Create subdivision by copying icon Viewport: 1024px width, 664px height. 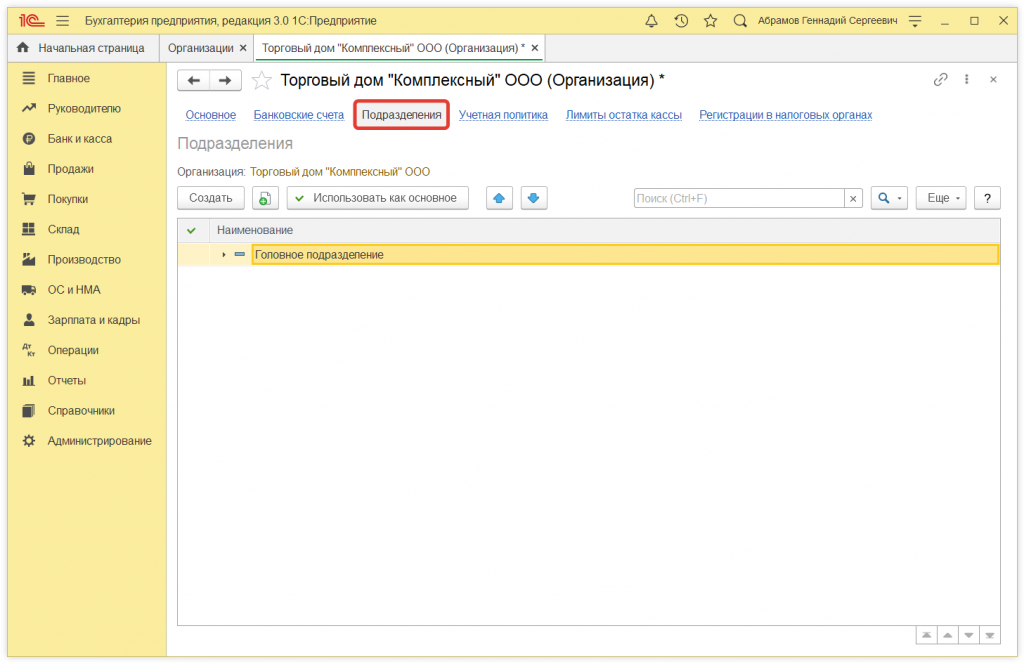265,198
